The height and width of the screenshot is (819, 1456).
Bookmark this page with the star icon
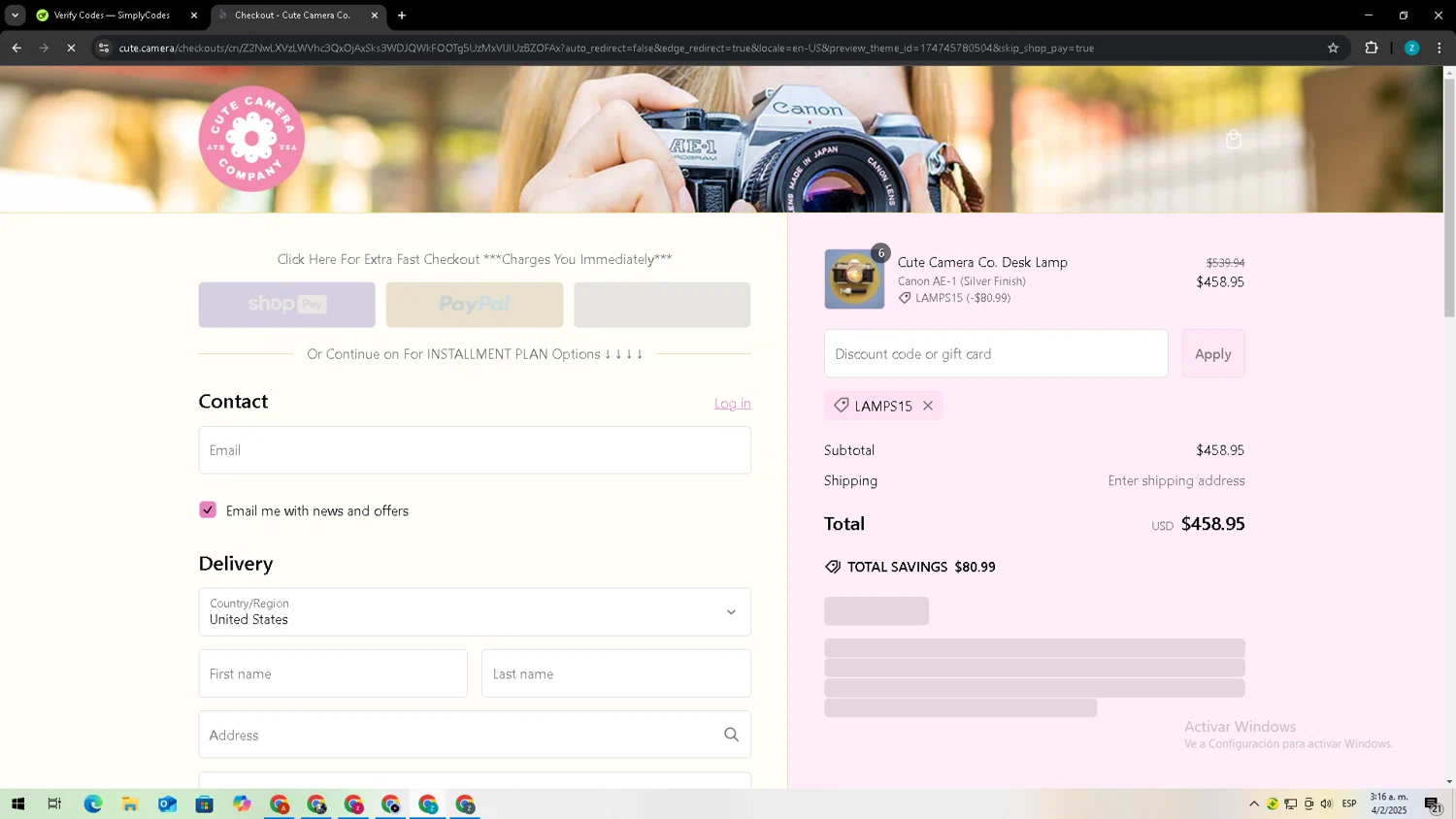click(x=1333, y=48)
